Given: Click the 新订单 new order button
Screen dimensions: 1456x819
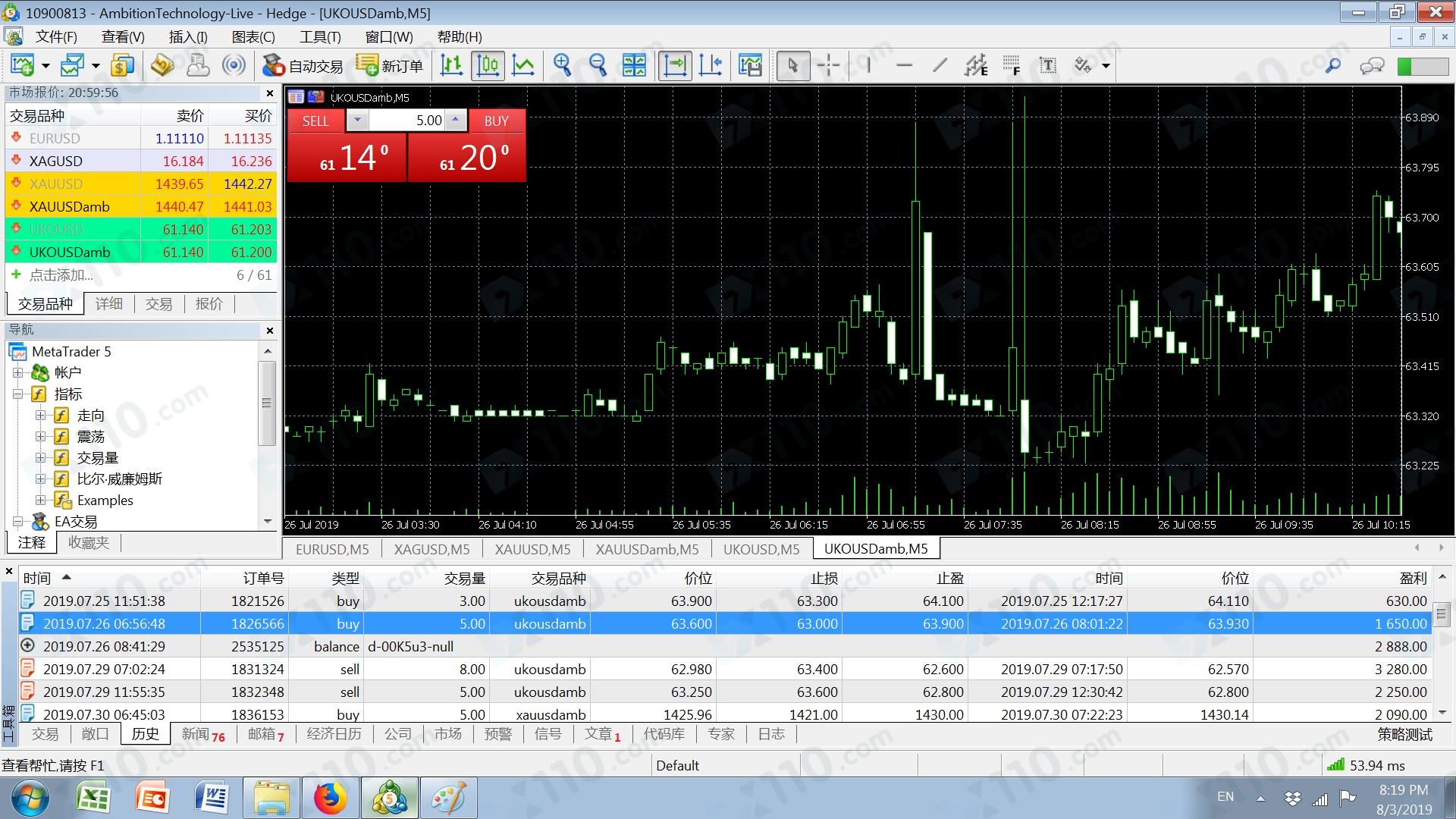Looking at the screenshot, I should (x=390, y=66).
